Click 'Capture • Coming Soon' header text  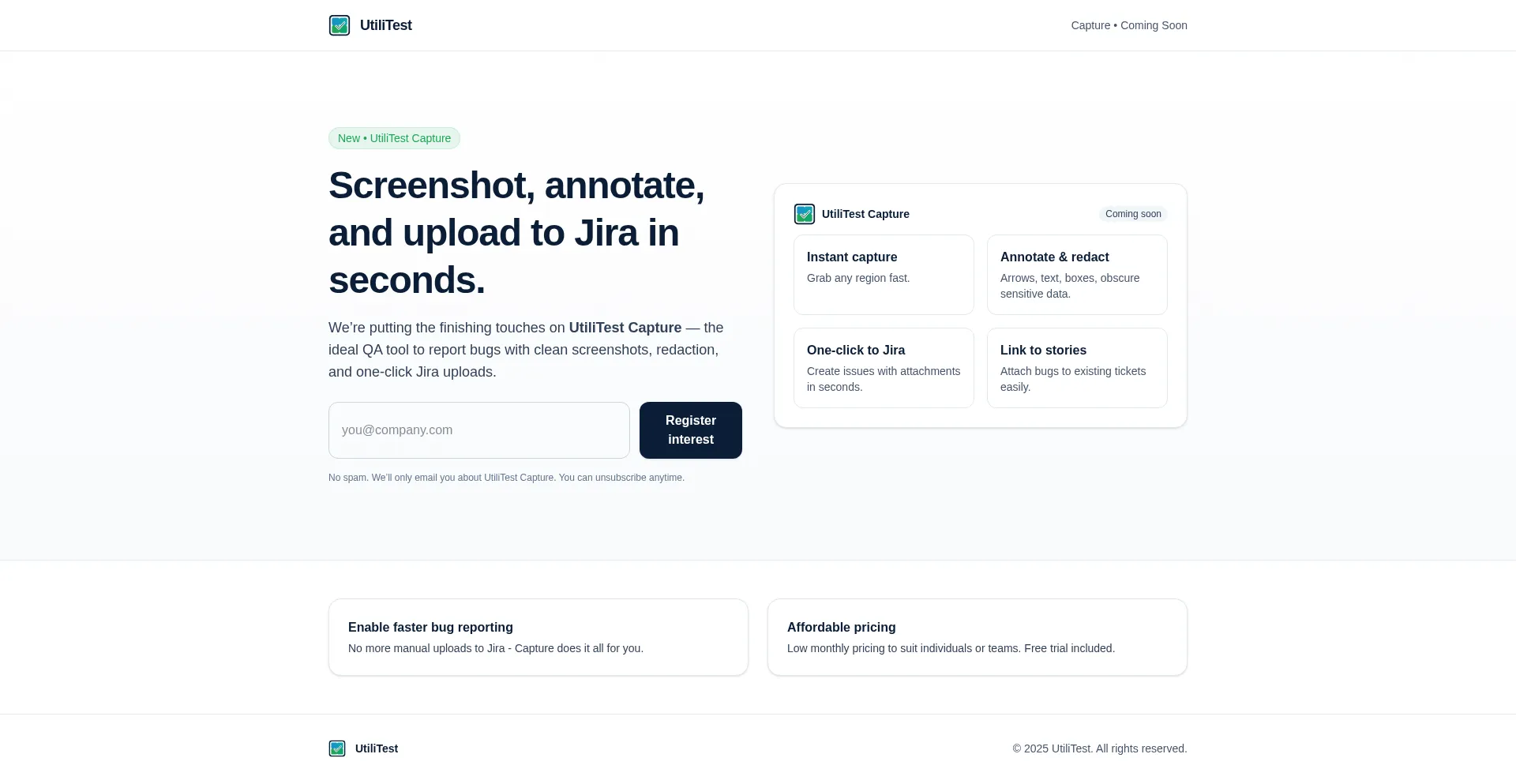coord(1128,25)
